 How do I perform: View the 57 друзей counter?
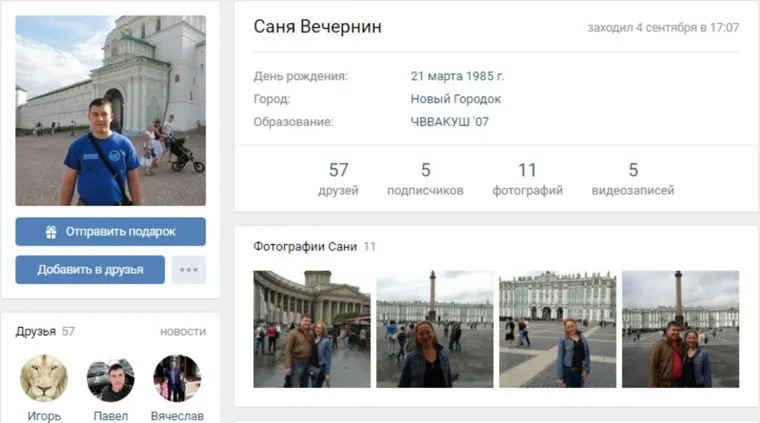pos(338,179)
